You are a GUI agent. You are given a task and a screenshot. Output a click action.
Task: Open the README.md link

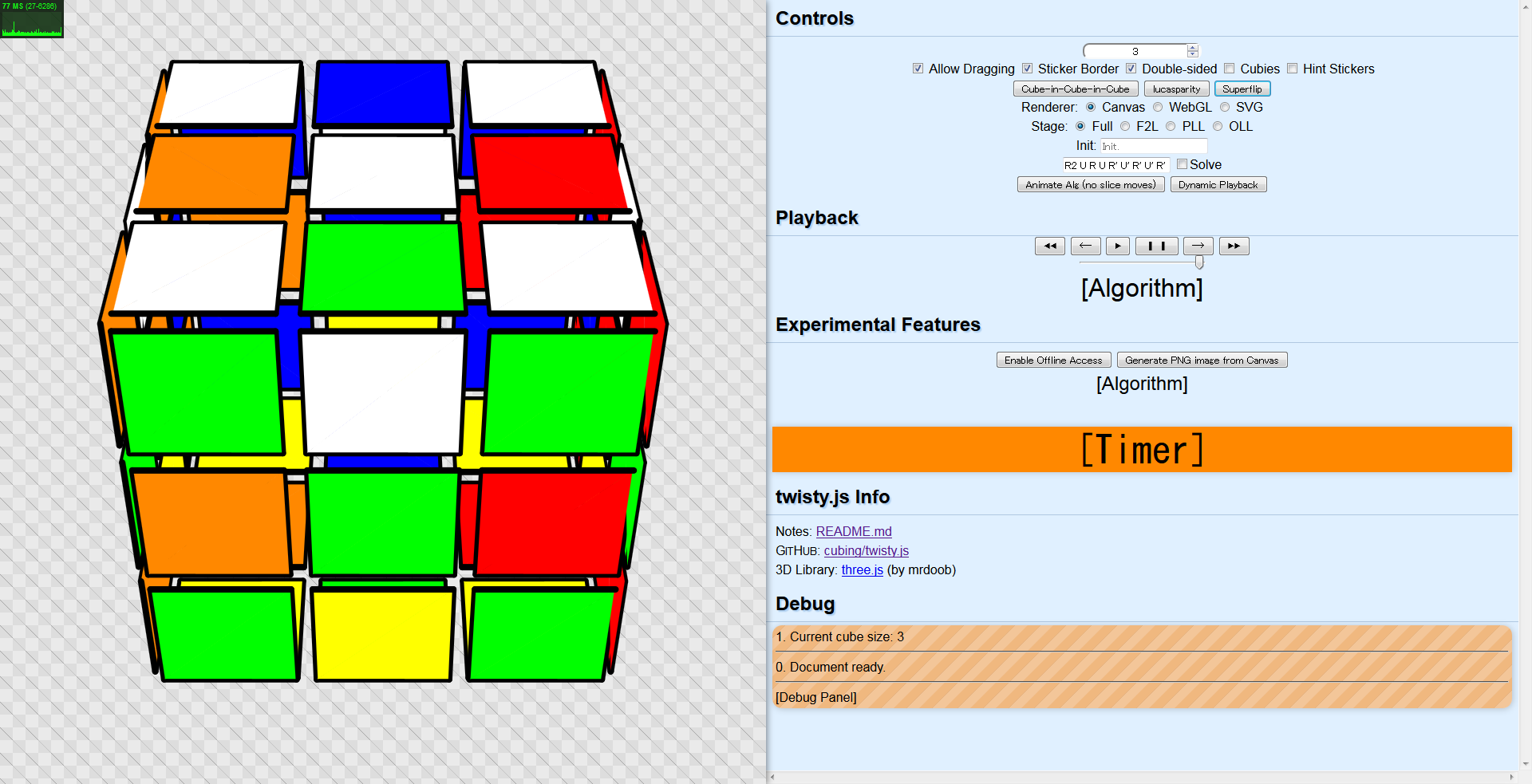[854, 531]
